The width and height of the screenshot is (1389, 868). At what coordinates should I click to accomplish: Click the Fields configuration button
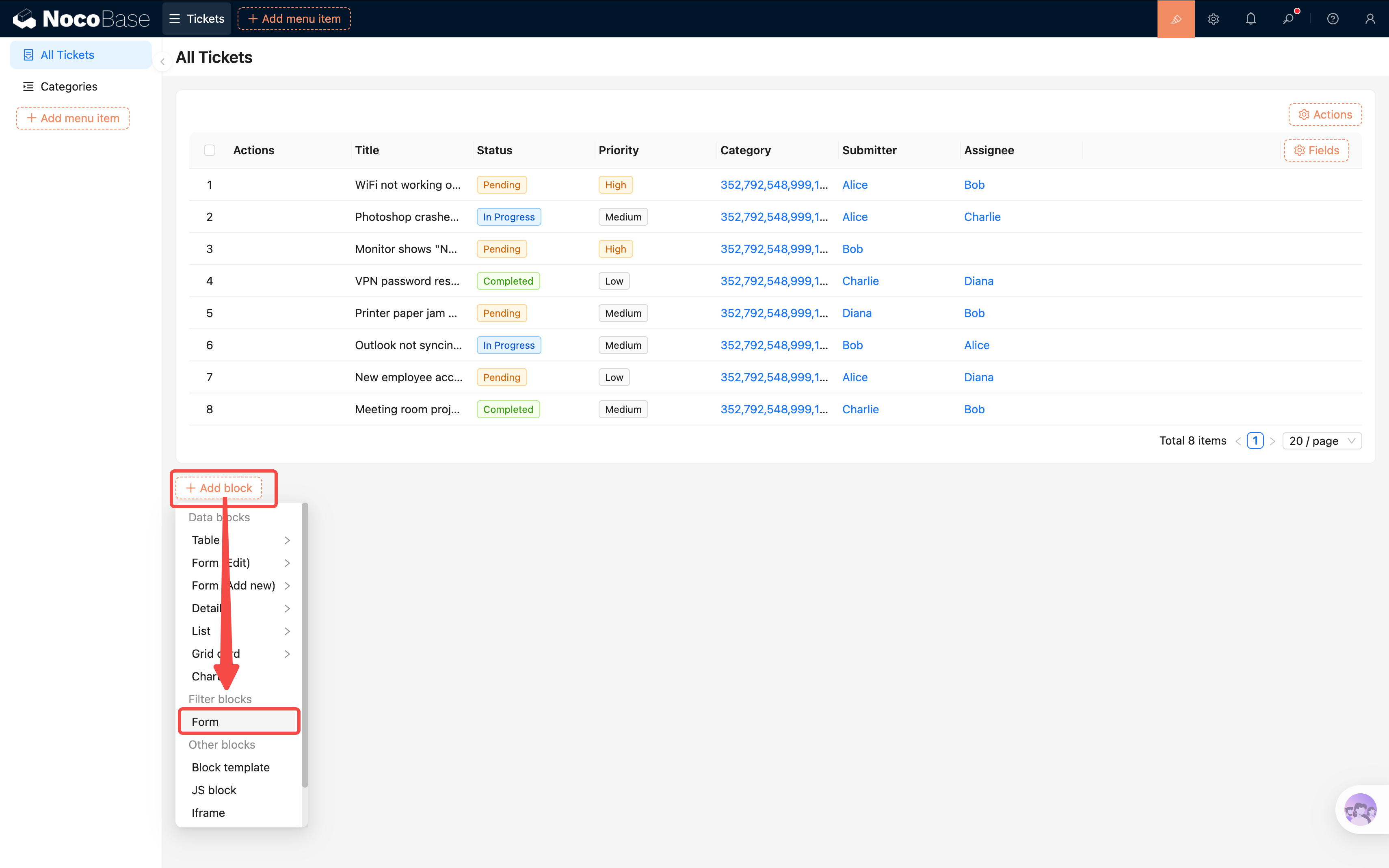(x=1316, y=150)
